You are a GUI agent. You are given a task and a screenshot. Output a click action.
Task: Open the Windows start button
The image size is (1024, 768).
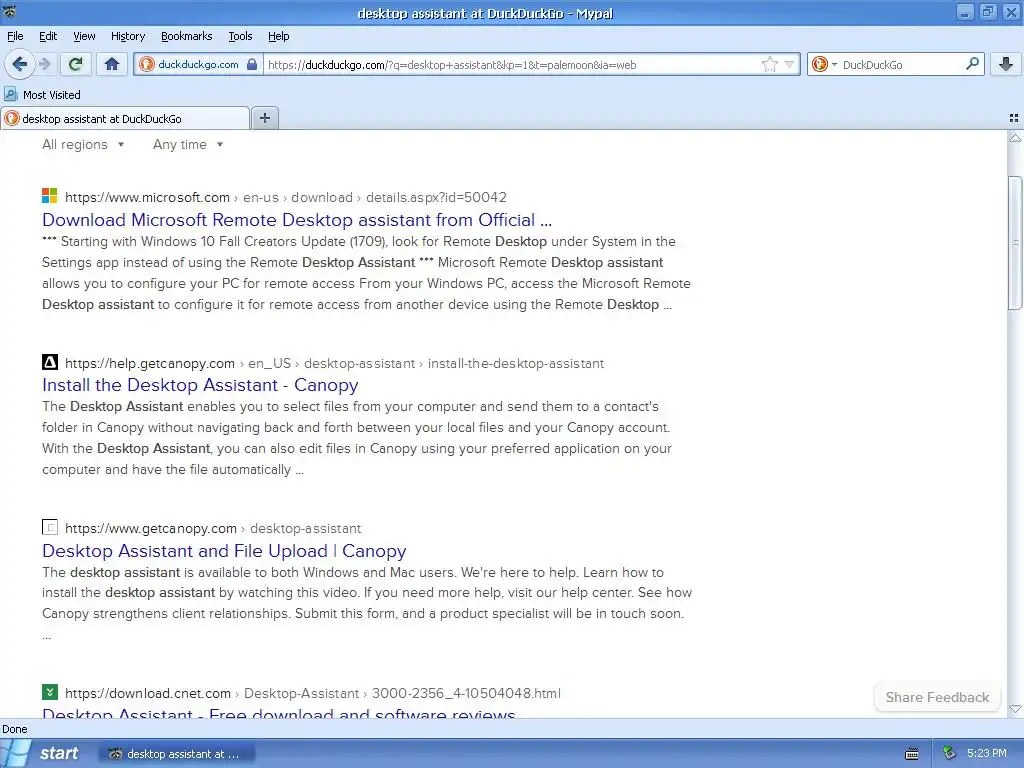42,753
